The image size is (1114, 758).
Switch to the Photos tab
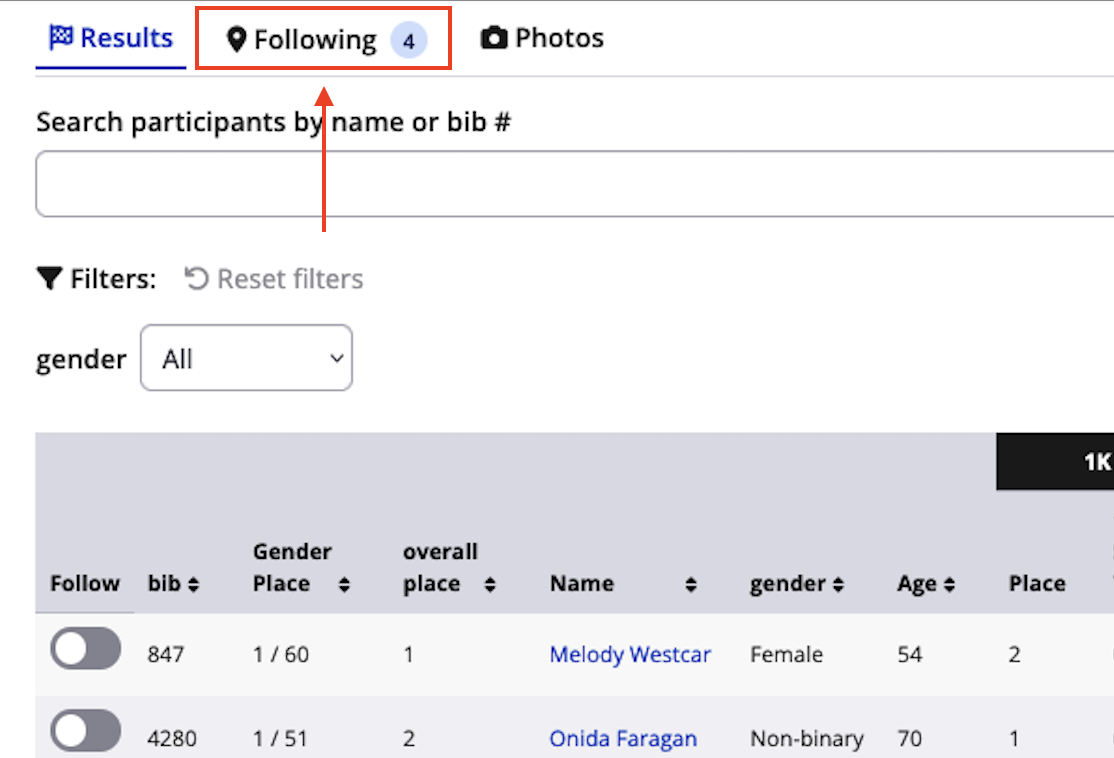pyautogui.click(x=543, y=39)
